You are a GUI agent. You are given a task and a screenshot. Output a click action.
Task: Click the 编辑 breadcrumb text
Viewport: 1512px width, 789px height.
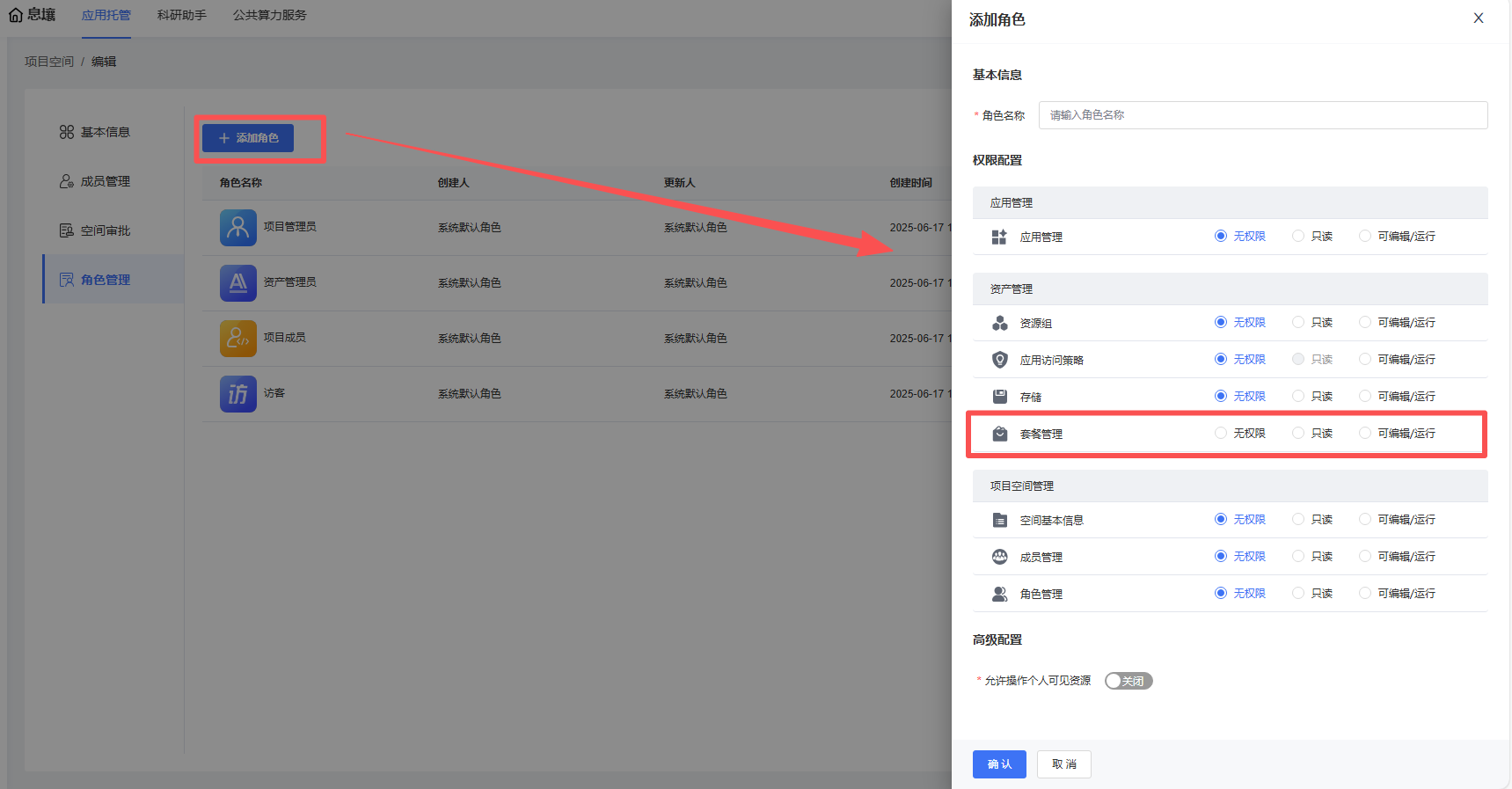[104, 62]
